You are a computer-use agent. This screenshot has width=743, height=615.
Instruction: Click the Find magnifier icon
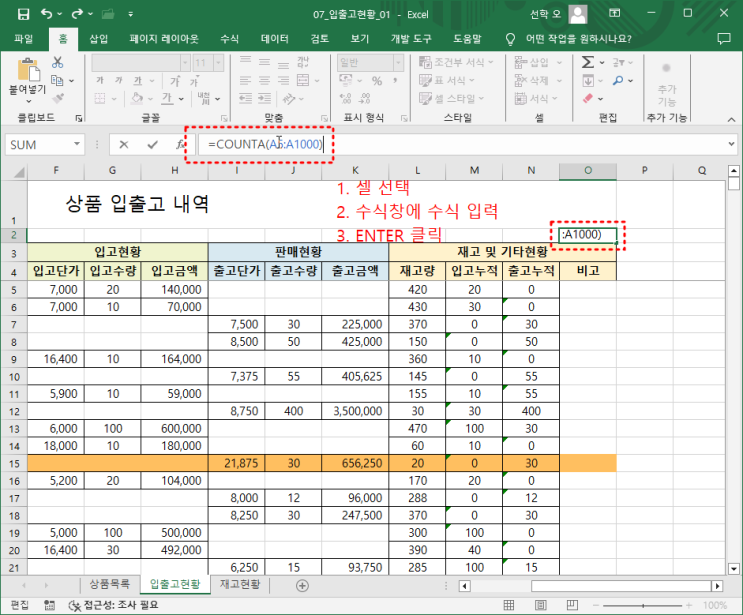tap(617, 80)
